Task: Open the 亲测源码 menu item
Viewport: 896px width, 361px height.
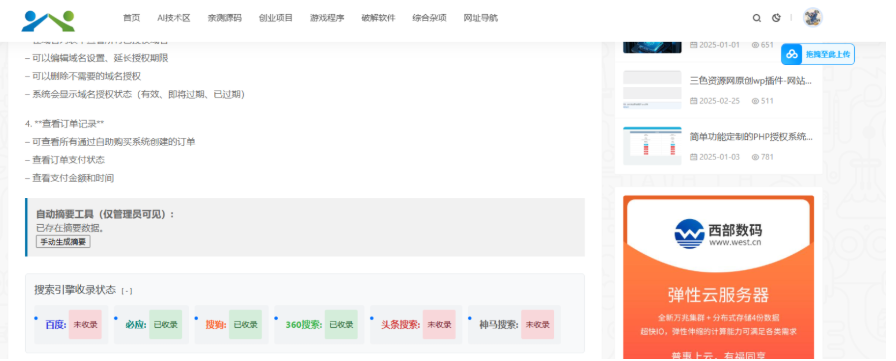Action: click(x=225, y=18)
